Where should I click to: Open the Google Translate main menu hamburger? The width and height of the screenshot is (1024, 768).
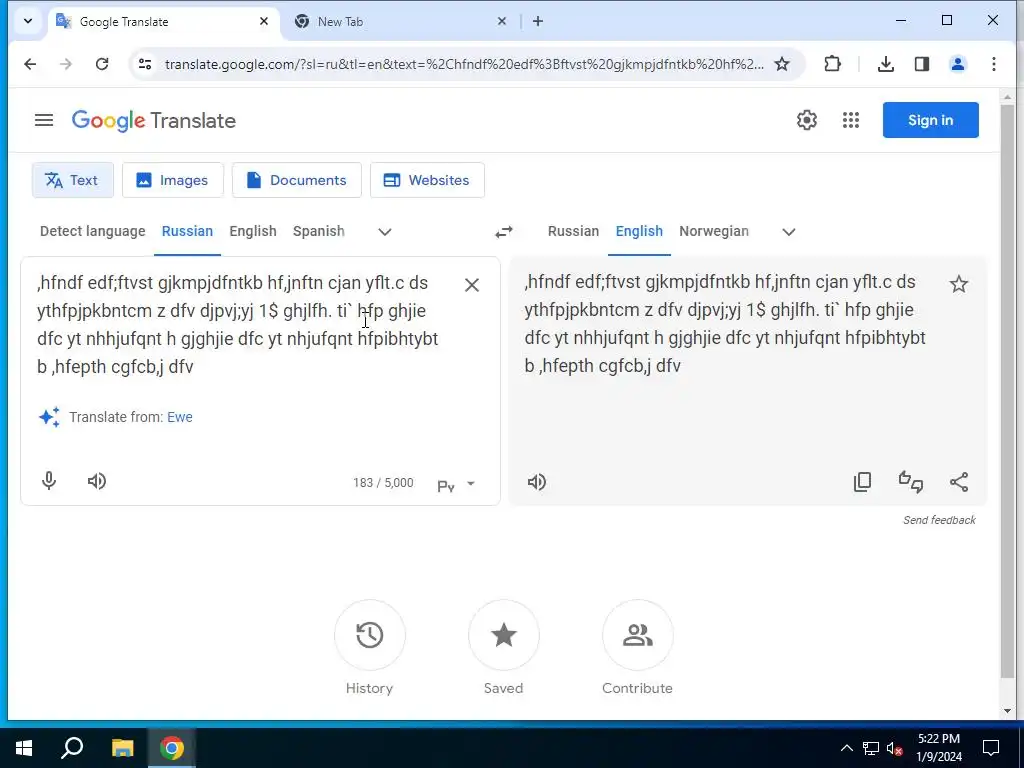click(x=44, y=120)
